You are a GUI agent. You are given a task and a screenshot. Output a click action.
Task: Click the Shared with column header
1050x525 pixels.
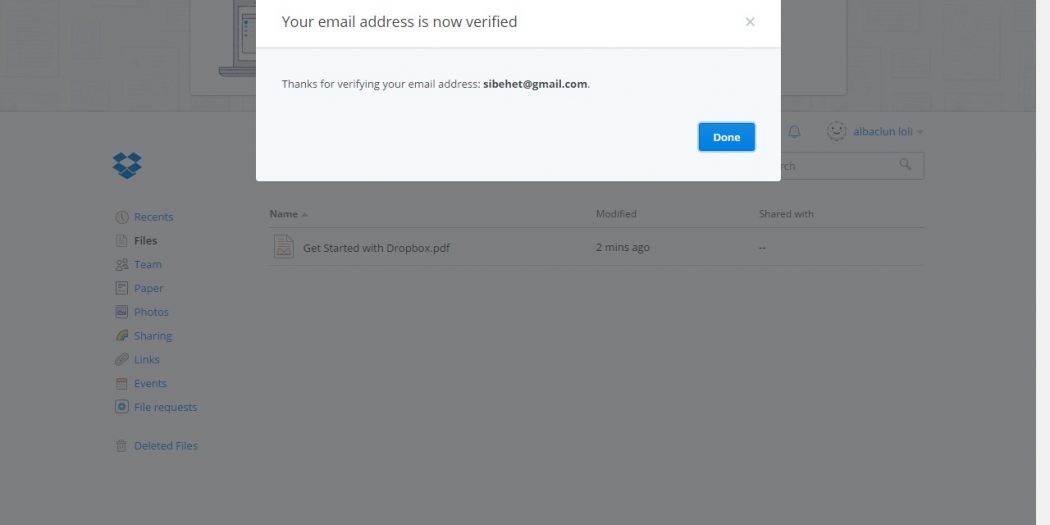click(786, 214)
